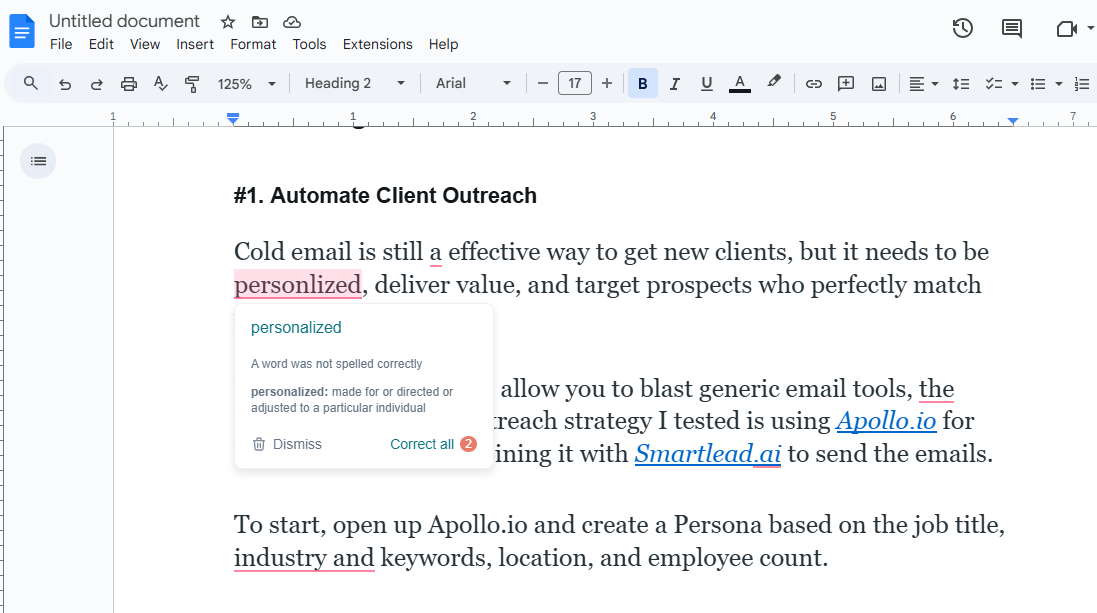Toggle bold formatting
This screenshot has width=1097, height=613.
(x=643, y=84)
